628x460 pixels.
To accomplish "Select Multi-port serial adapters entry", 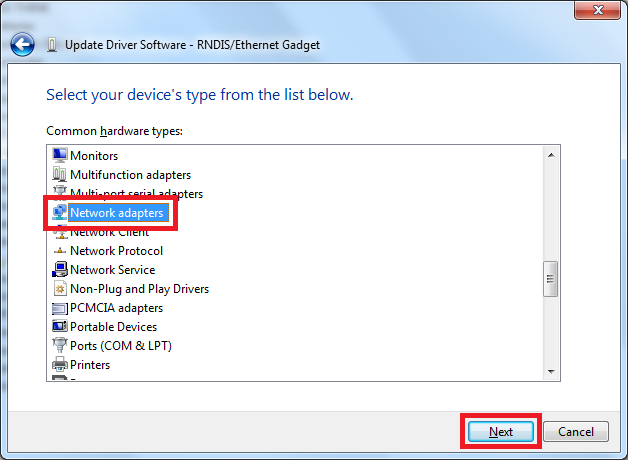I will click(136, 194).
